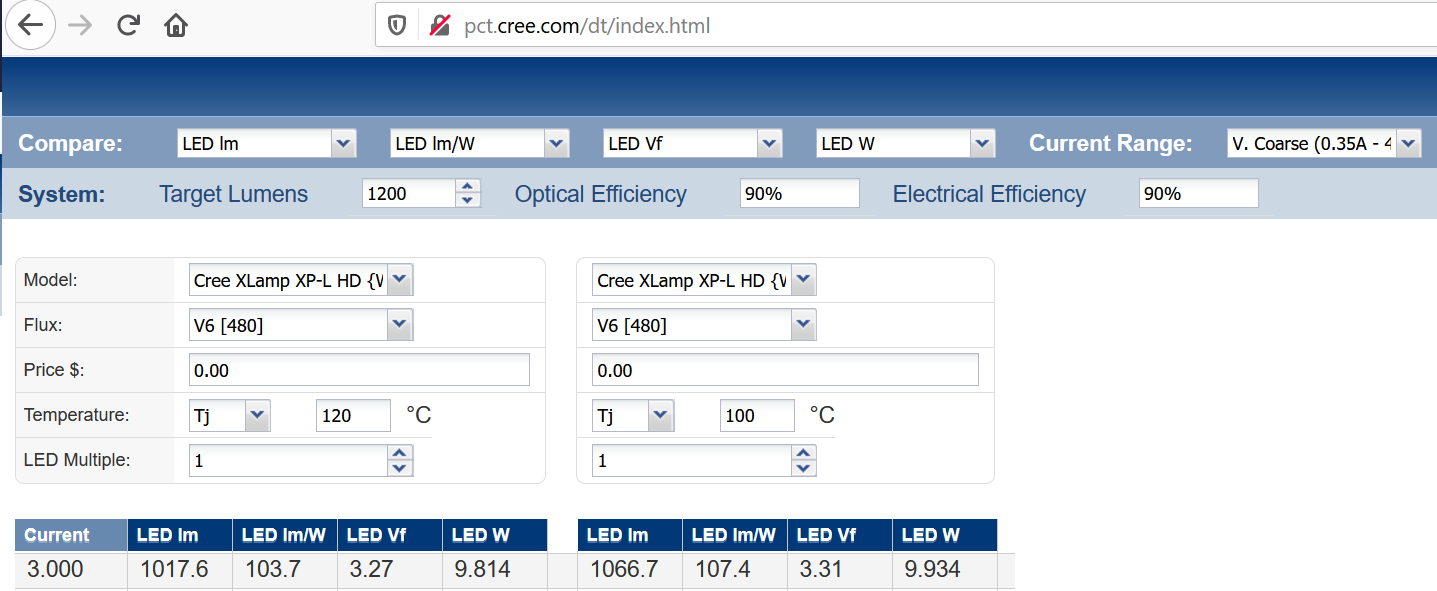The height and width of the screenshot is (591, 1437).
Task: Click the first table's LED lm/W header
Action: tap(285, 535)
